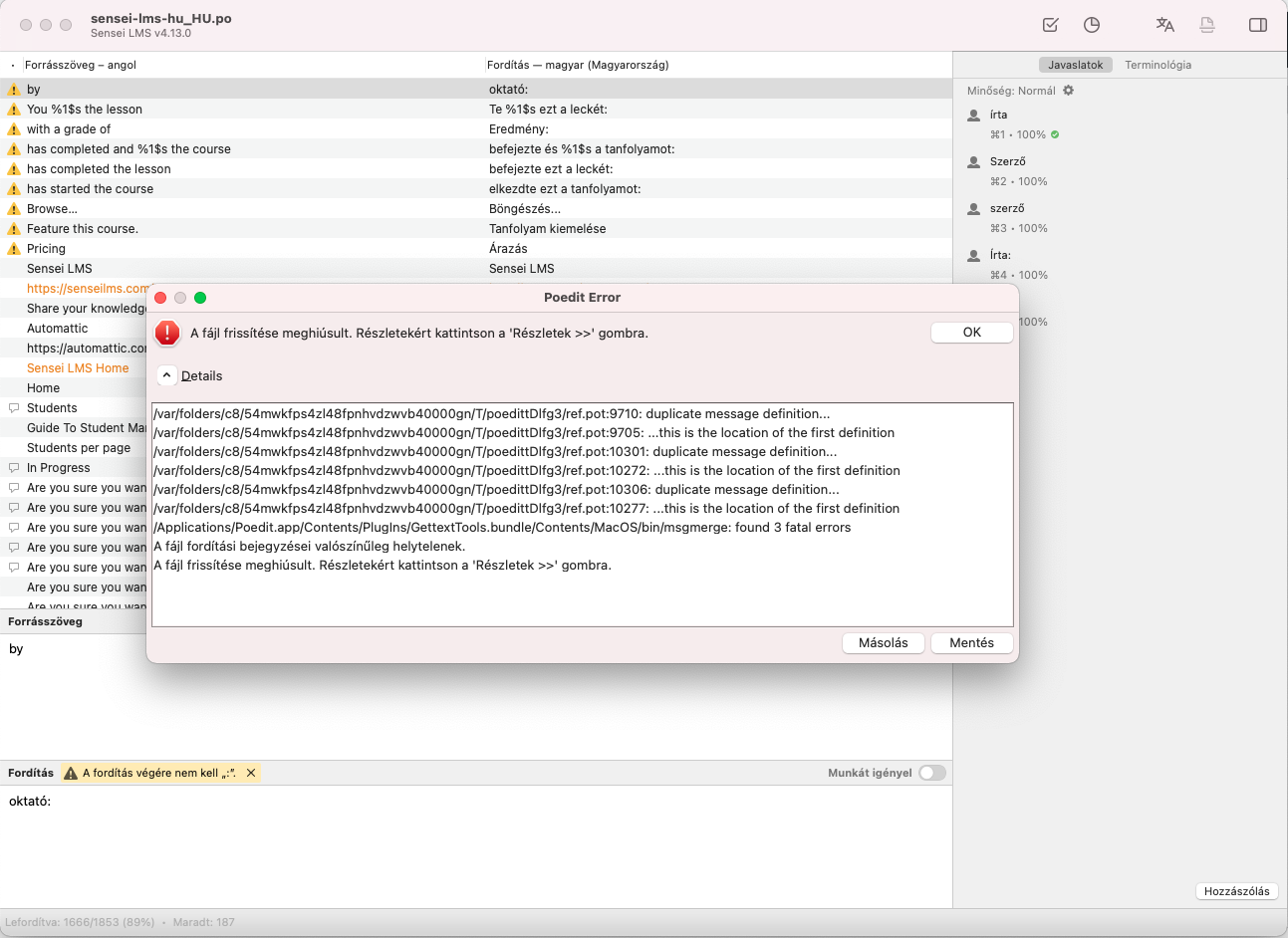1288x938 pixels.
Task: Click the Hozzászólás button at bottom right
Action: click(1236, 891)
